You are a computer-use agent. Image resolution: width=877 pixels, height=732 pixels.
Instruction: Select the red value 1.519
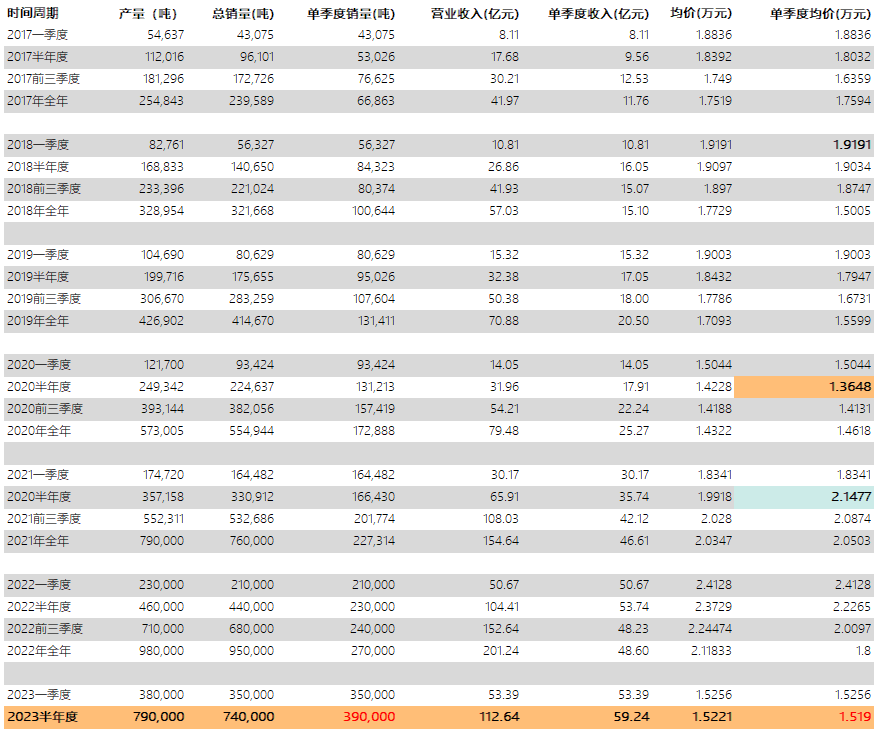[x=855, y=717]
